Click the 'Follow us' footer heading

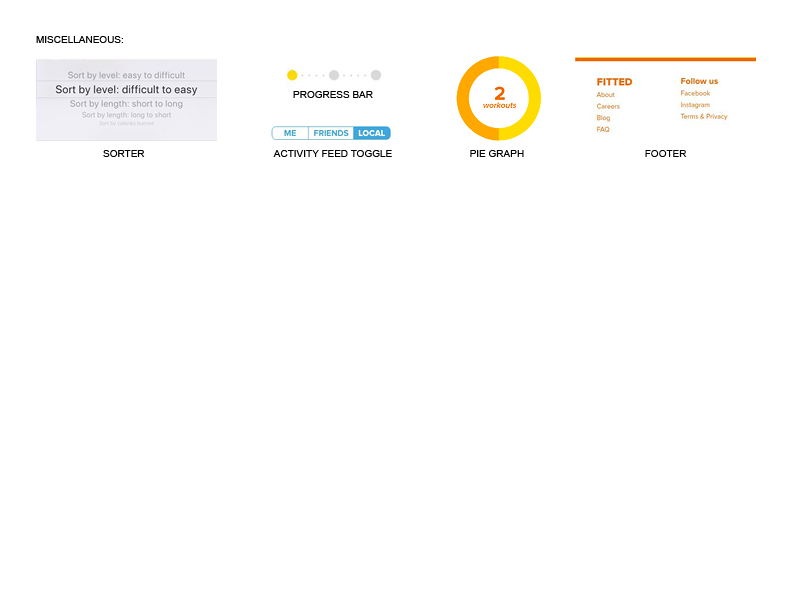point(699,81)
